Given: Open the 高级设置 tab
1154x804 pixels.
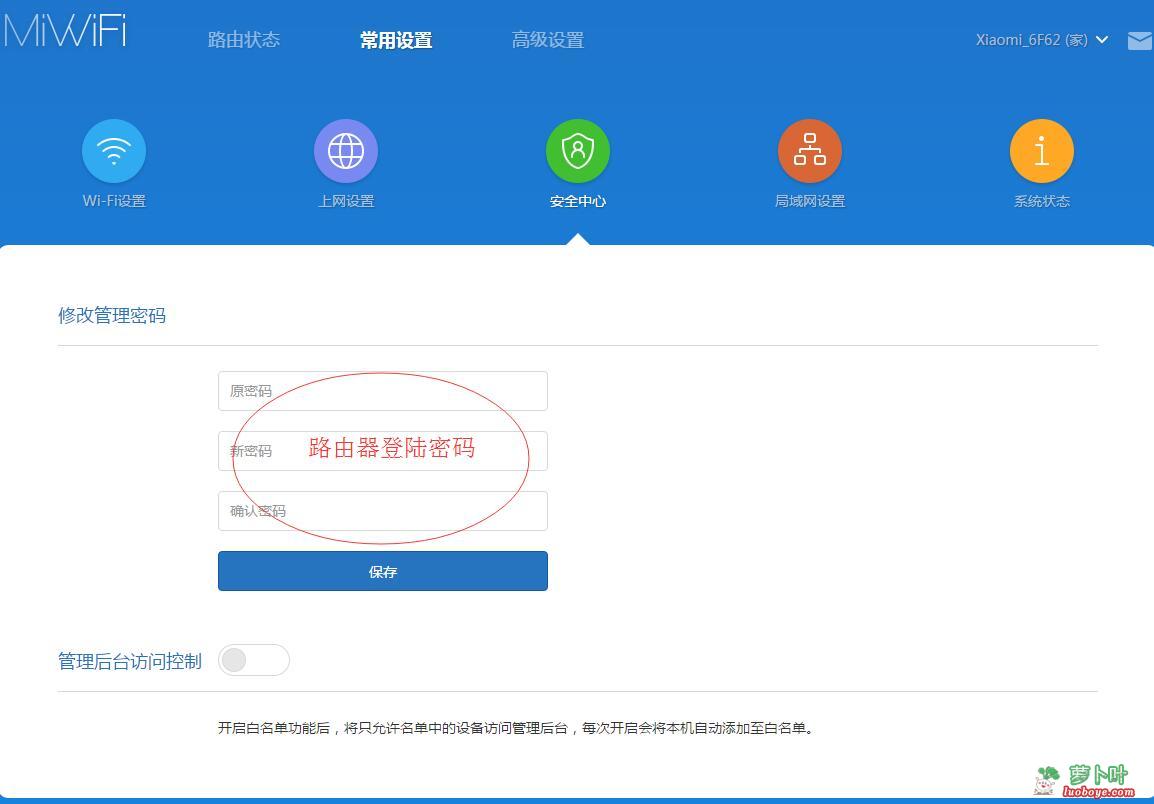Looking at the screenshot, I should 547,40.
